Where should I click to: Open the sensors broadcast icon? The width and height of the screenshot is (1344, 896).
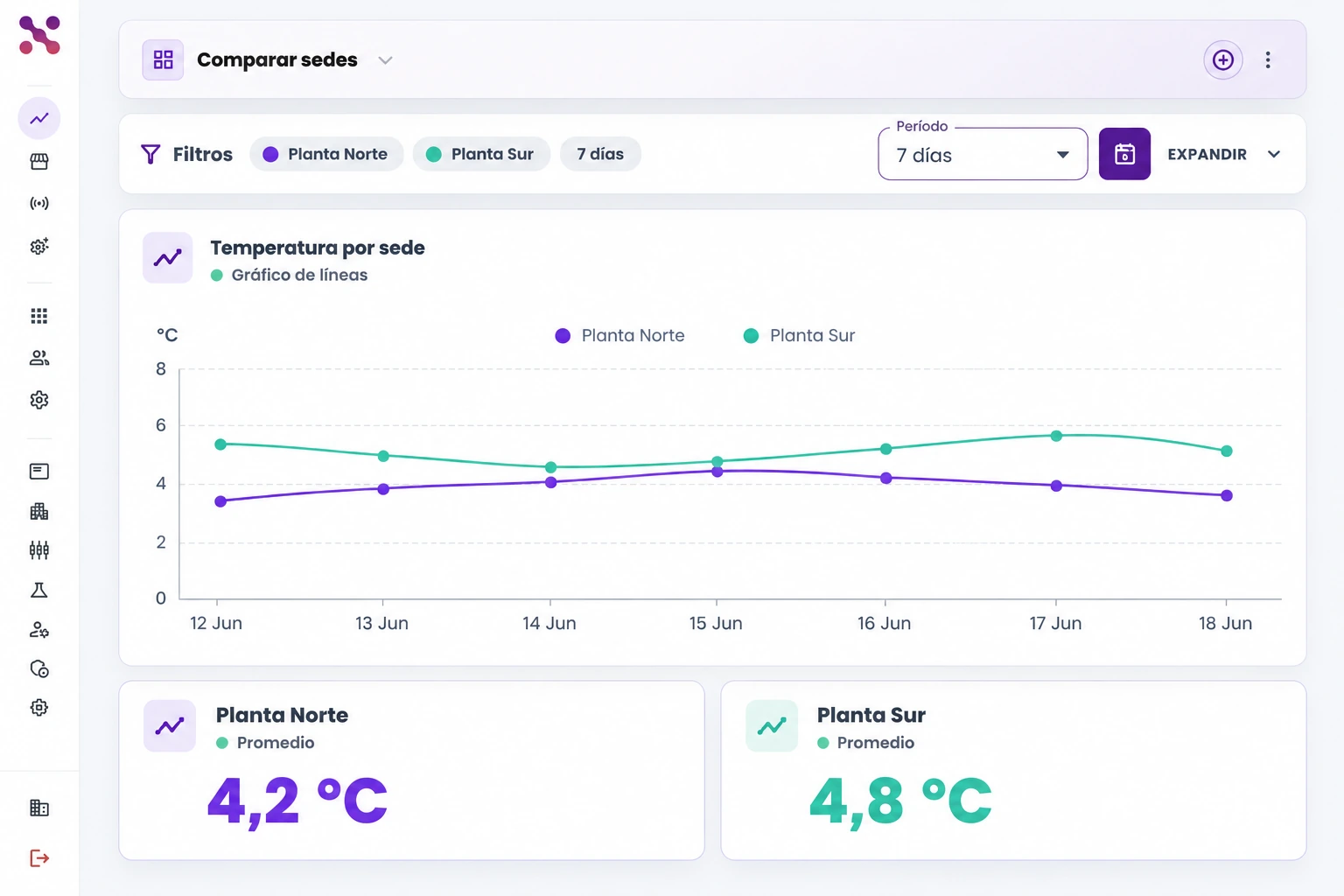pyautogui.click(x=39, y=203)
